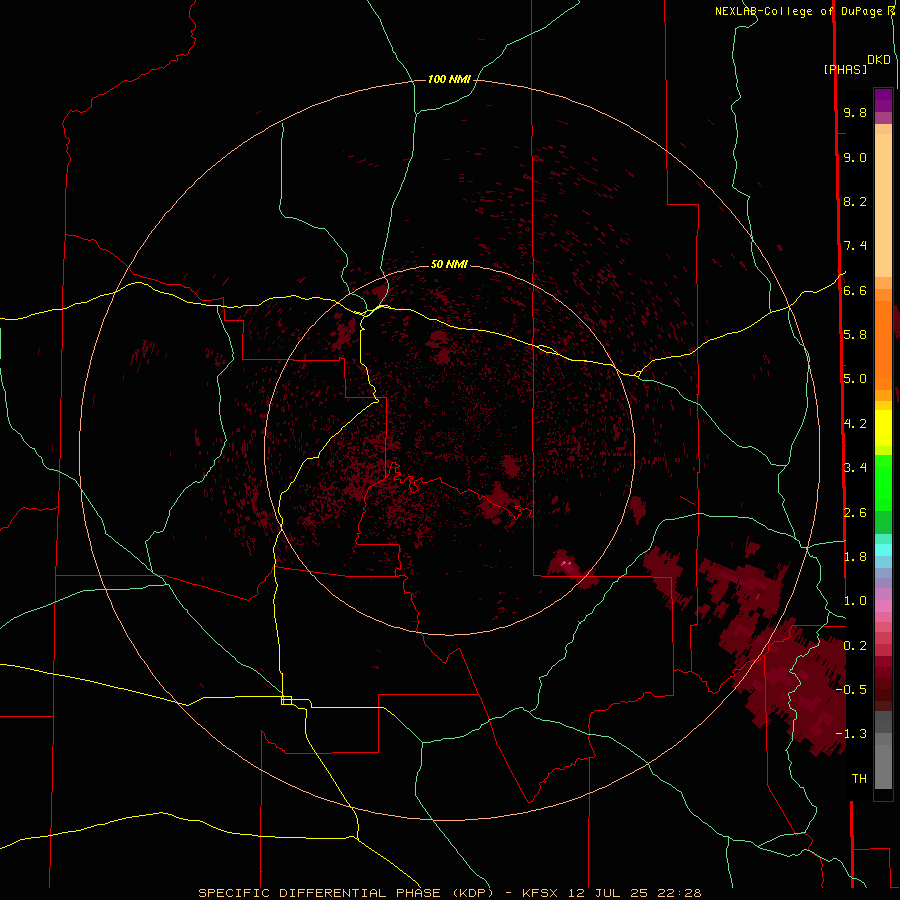Click the -1.3 value on the color scale
The image size is (900, 900).
pyautogui.click(x=851, y=734)
